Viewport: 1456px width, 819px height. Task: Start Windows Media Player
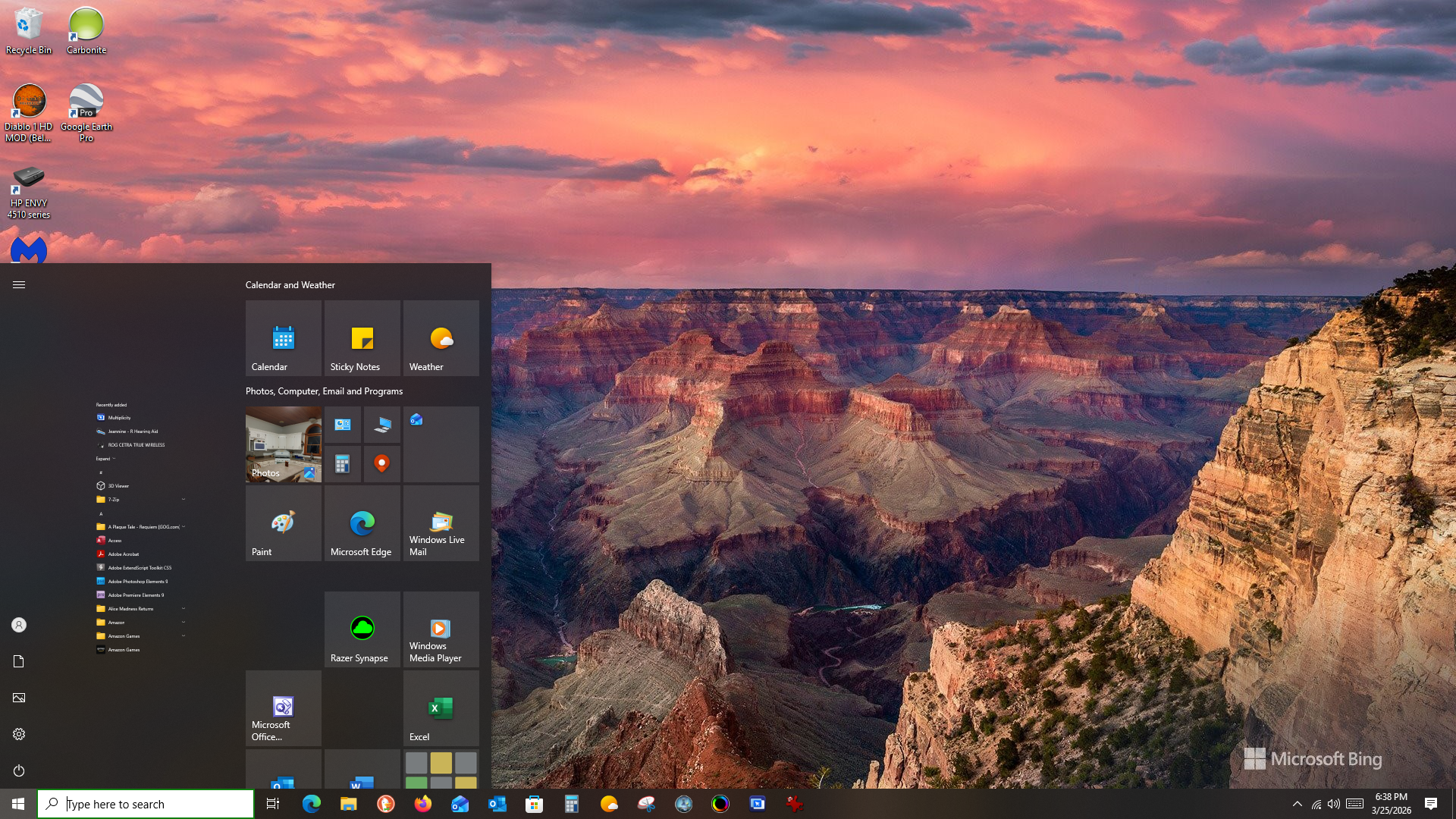[x=440, y=629]
